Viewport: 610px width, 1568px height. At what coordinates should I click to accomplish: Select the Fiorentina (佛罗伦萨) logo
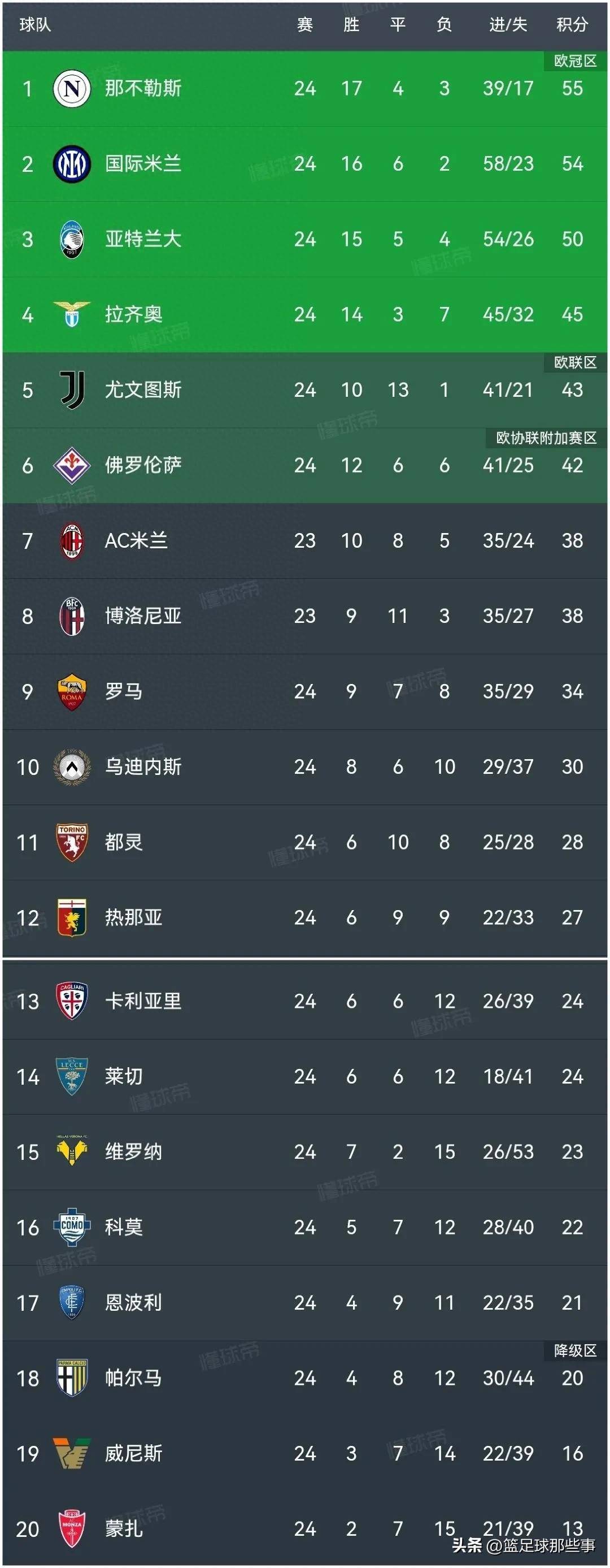(x=73, y=466)
